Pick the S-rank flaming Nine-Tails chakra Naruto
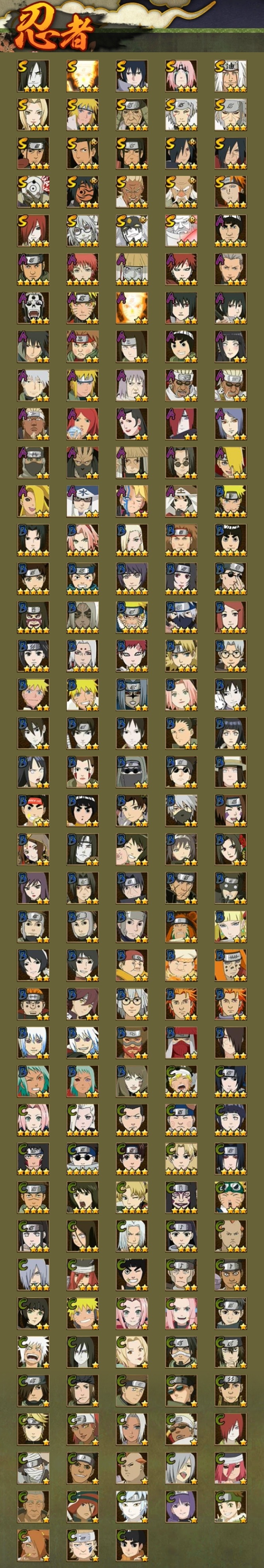This screenshot has width=264, height=1568. [x=82, y=76]
